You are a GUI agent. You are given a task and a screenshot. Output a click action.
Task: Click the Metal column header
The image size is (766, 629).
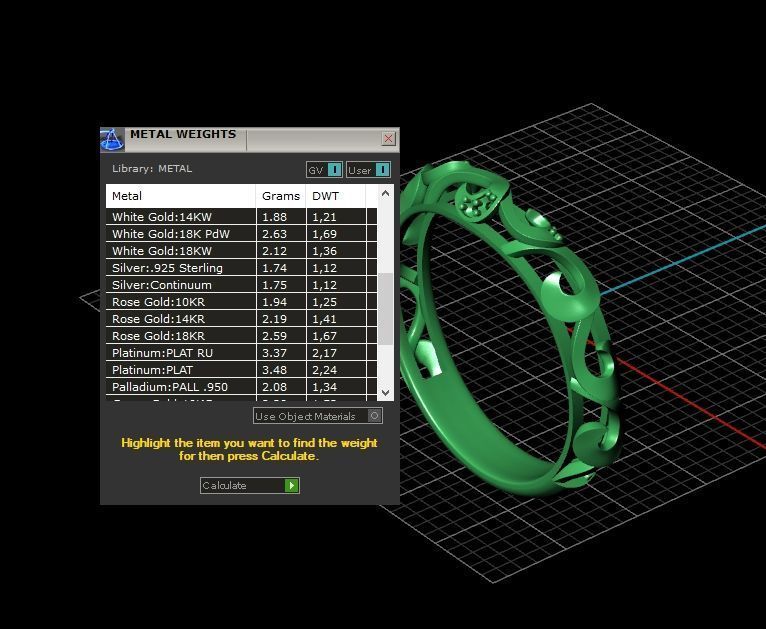pyautogui.click(x=181, y=196)
